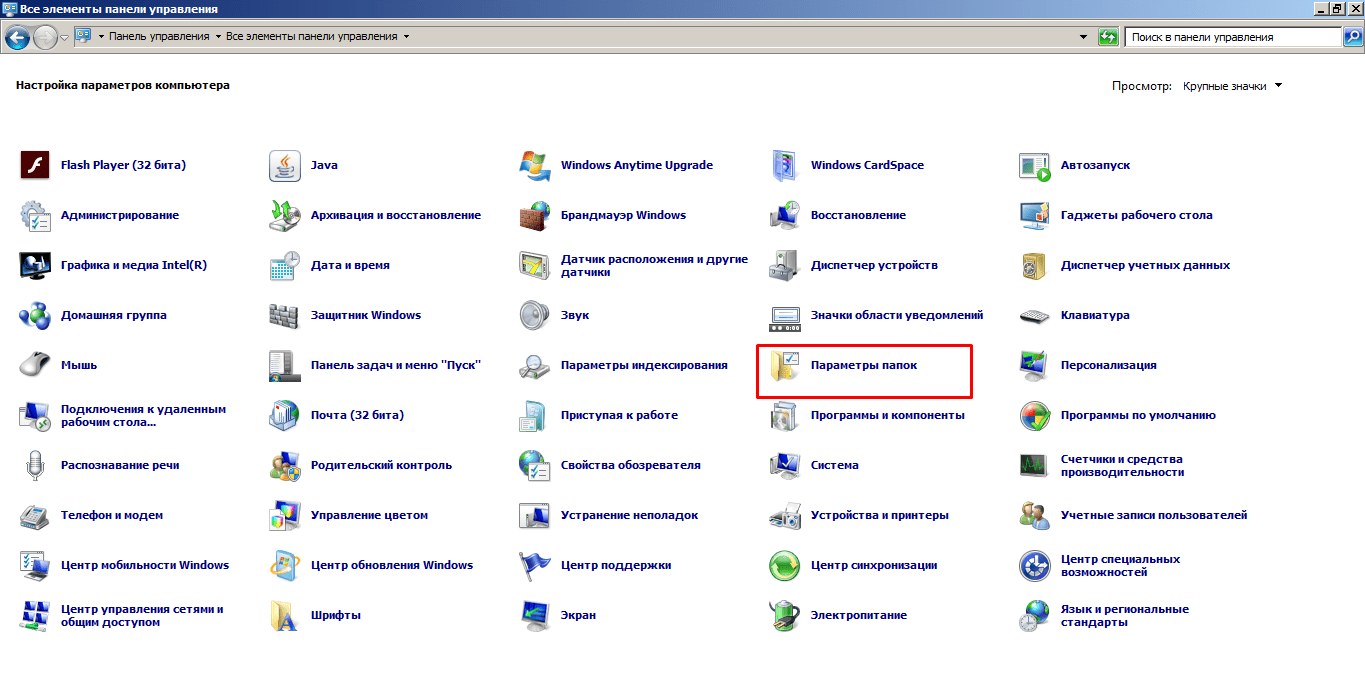The image size is (1365, 681).
Task: Open the Java coffee cup icon
Action: tap(285, 165)
